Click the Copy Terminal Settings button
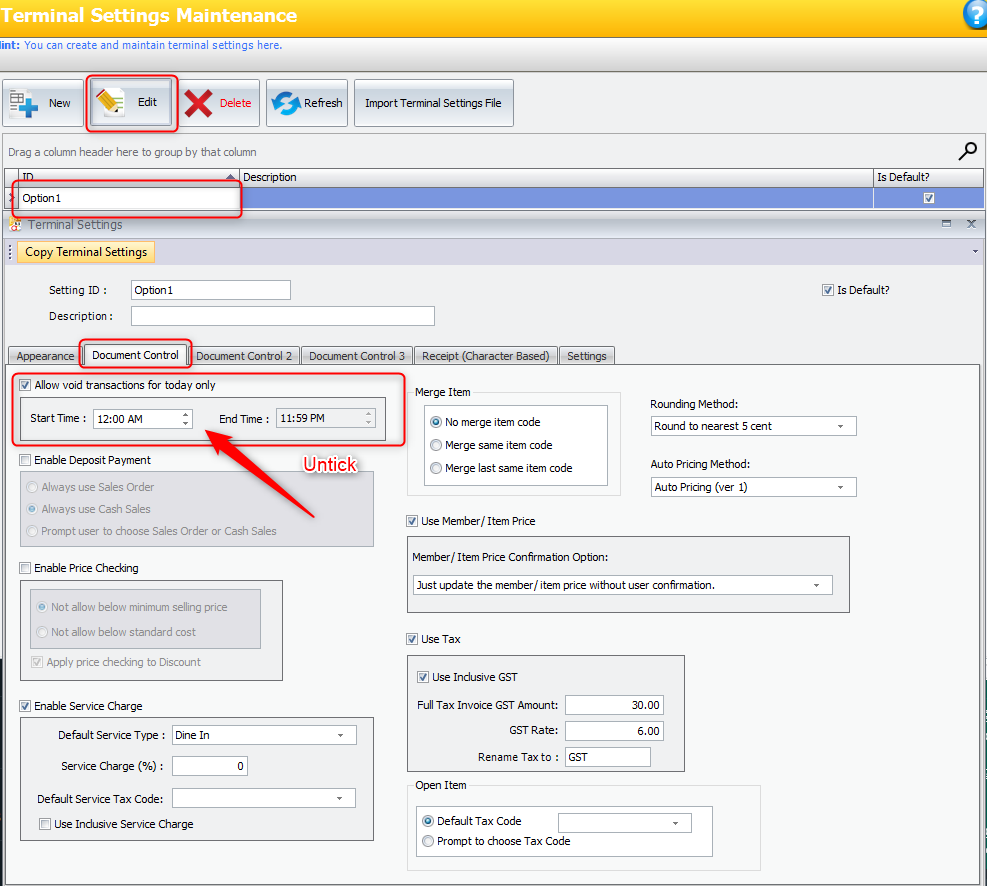Screen dimensions: 987x886 click(x=86, y=252)
